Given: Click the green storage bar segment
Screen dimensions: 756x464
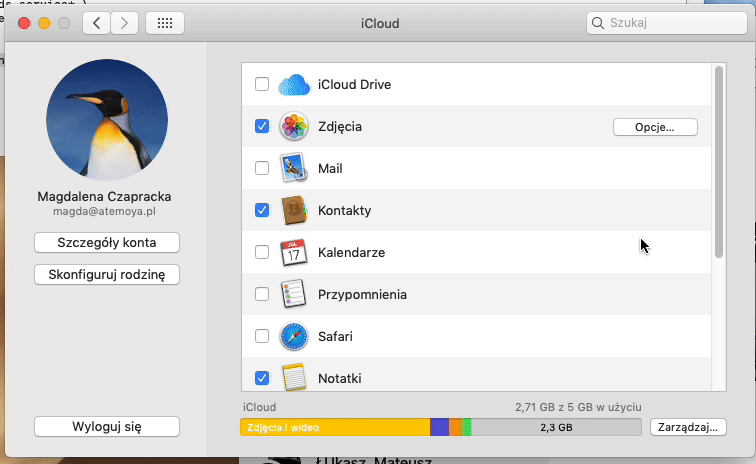Looking at the screenshot, I should click(466, 427).
